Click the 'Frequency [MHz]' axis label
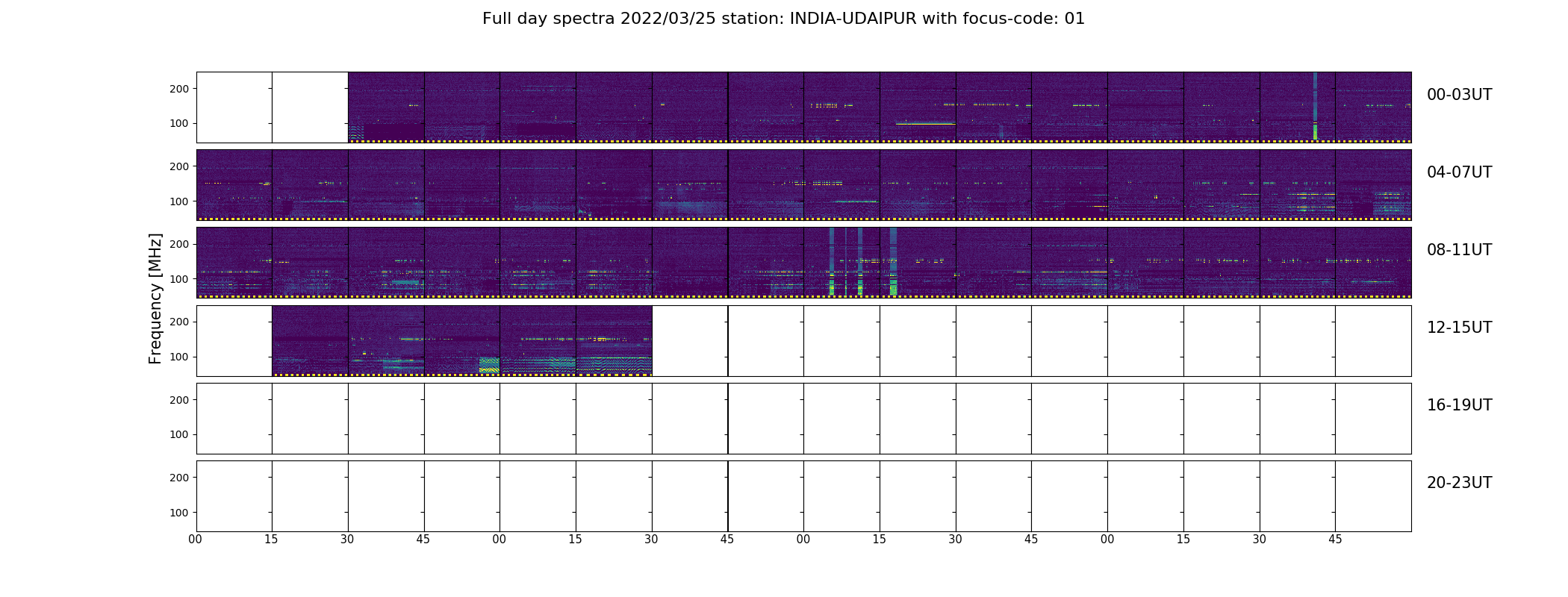Screen dimensions: 1568x597 (x=155, y=298)
